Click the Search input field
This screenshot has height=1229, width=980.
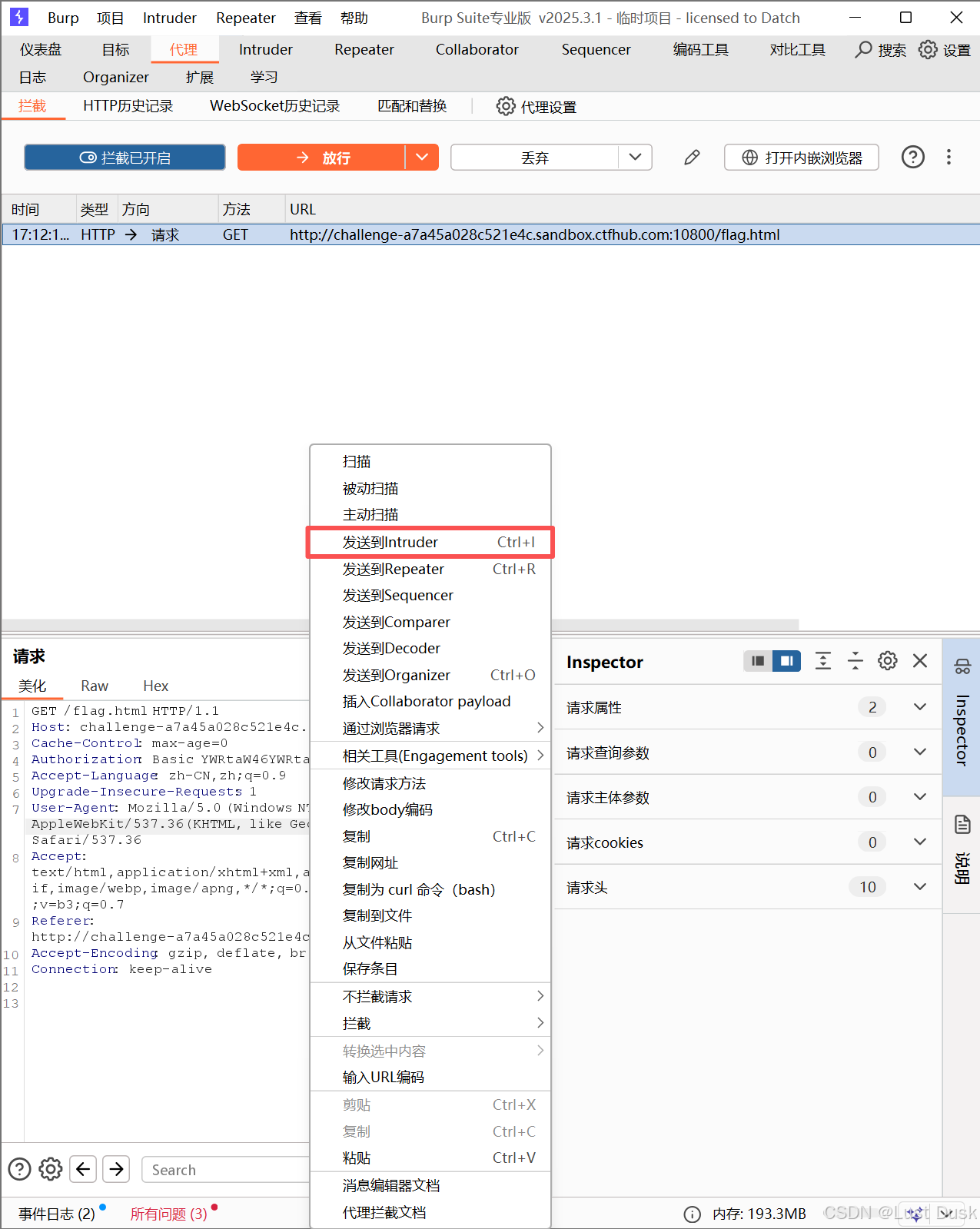point(226,1170)
